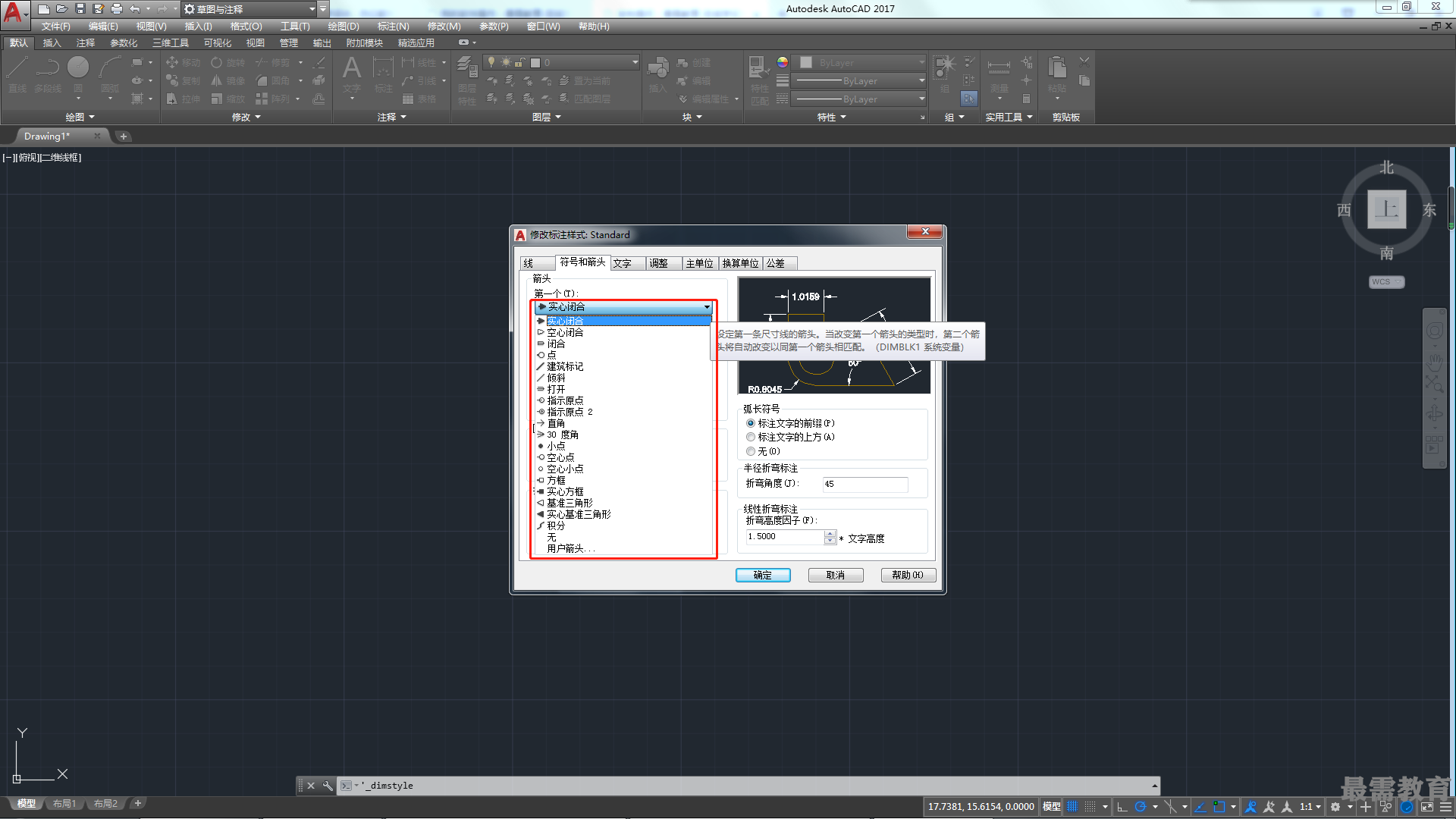Click the Paste (粘贴) clipboard icon

click(1057, 74)
